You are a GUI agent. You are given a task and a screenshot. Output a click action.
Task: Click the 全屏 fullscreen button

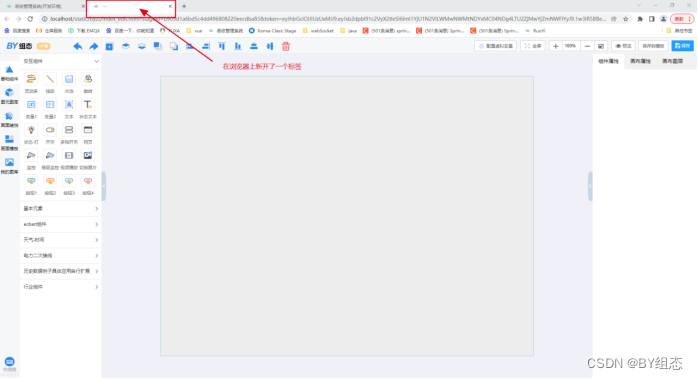pyautogui.click(x=533, y=46)
